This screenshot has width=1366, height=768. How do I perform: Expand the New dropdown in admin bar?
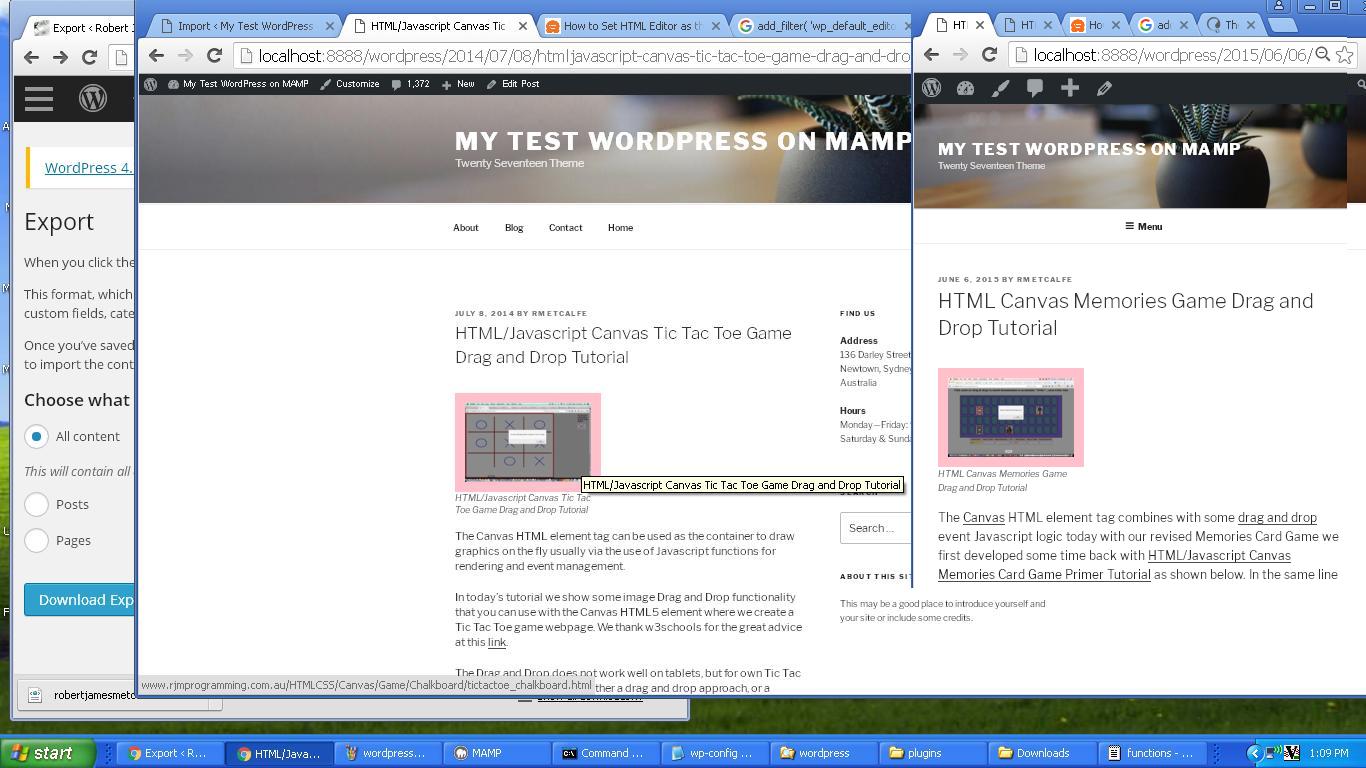(458, 84)
